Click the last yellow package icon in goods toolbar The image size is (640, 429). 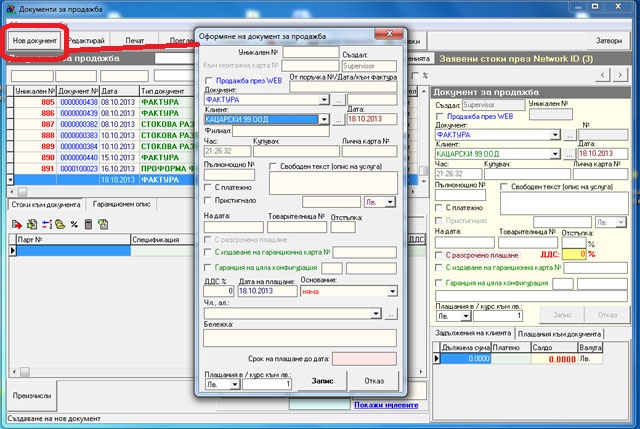103,224
